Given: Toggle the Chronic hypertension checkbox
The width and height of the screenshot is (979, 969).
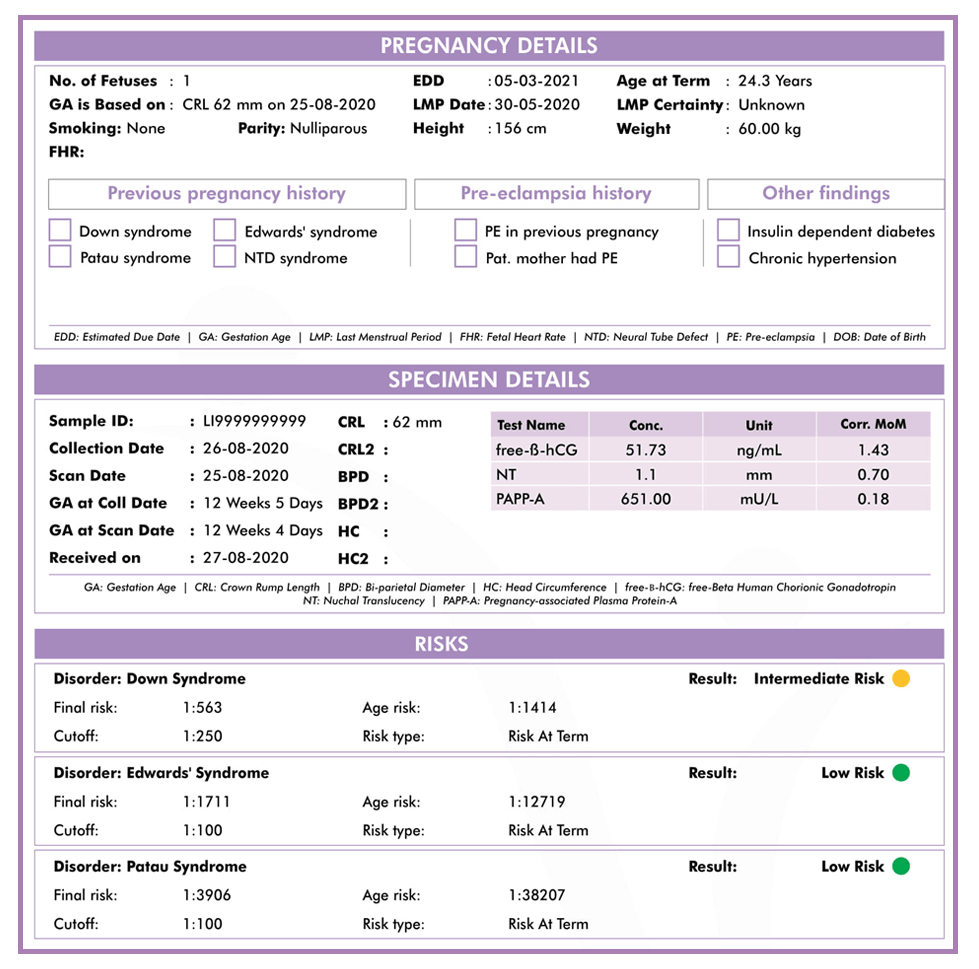Looking at the screenshot, I should pos(728,257).
